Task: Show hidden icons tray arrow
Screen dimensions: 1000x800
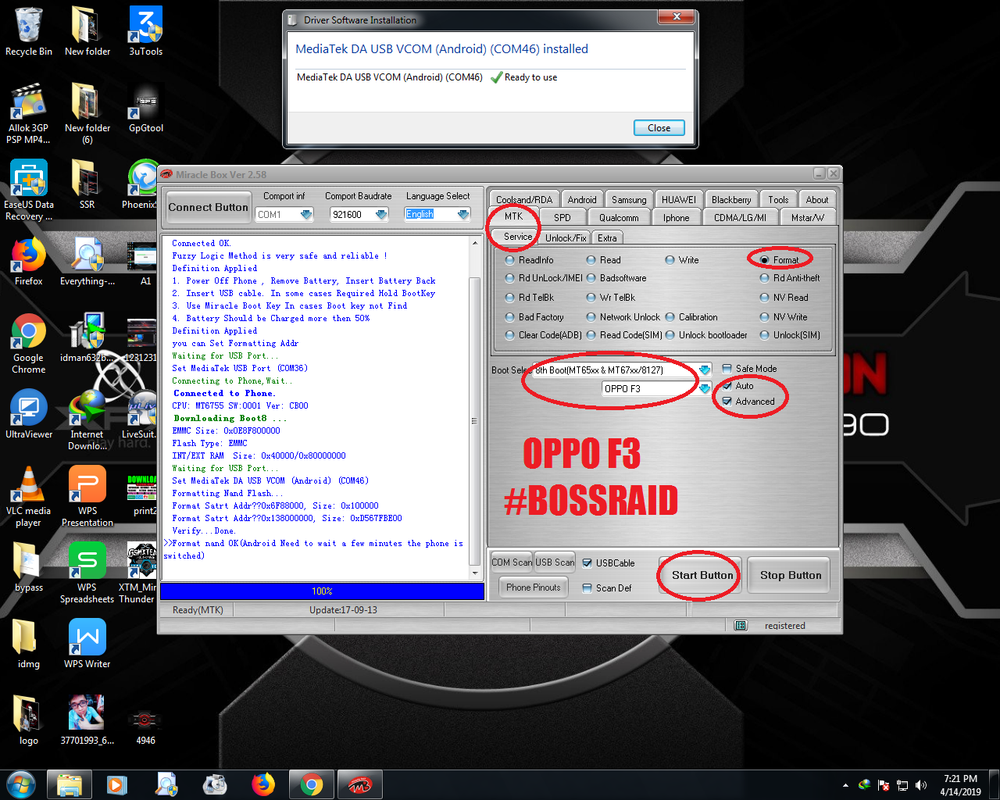Action: coord(846,785)
